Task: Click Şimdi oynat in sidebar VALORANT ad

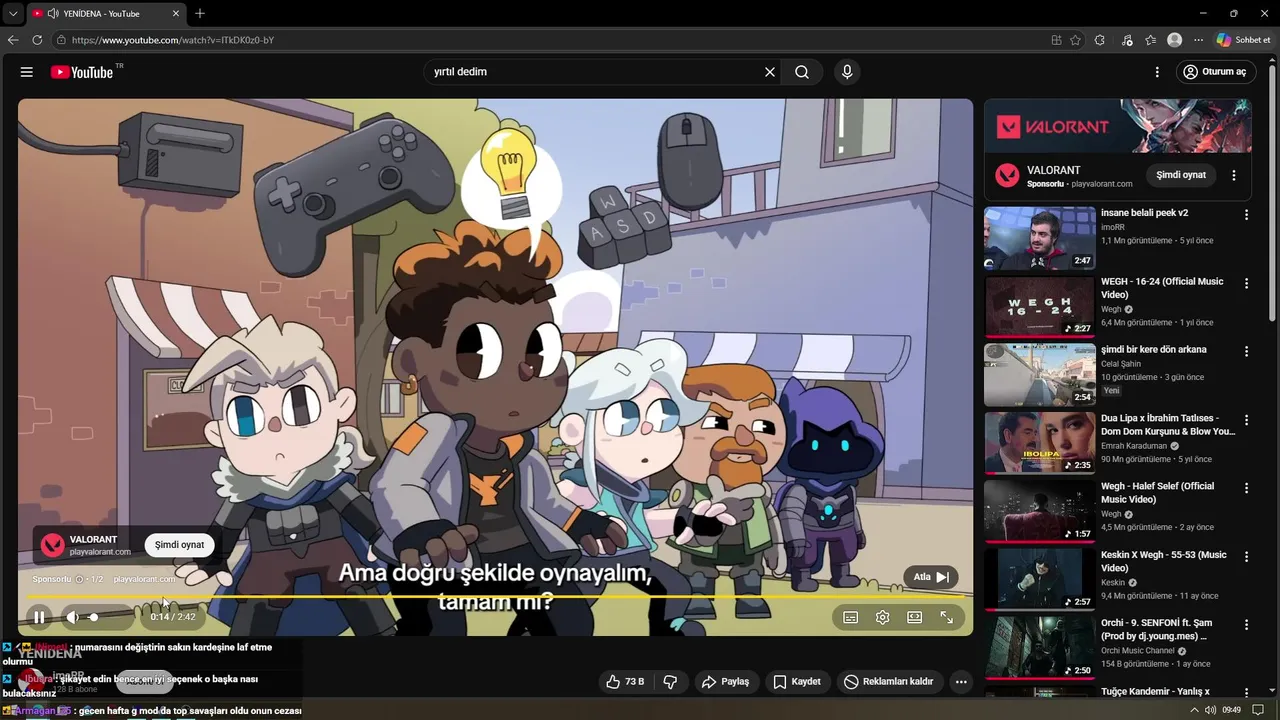Action: [1181, 175]
